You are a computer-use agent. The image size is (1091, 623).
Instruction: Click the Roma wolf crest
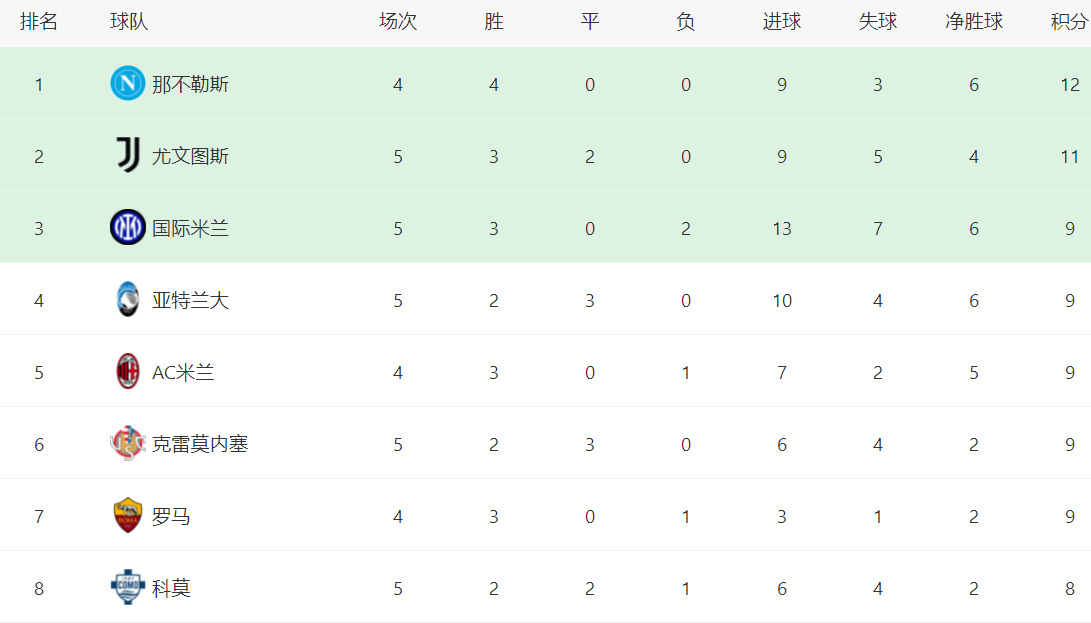[127, 516]
